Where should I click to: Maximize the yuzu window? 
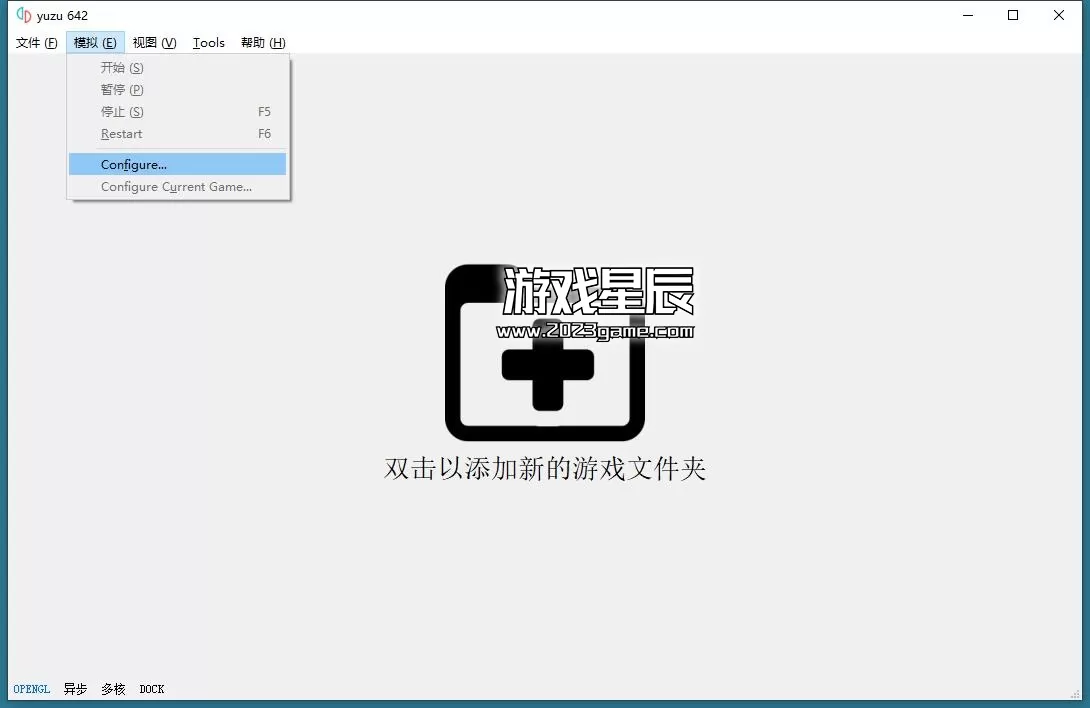click(1013, 15)
